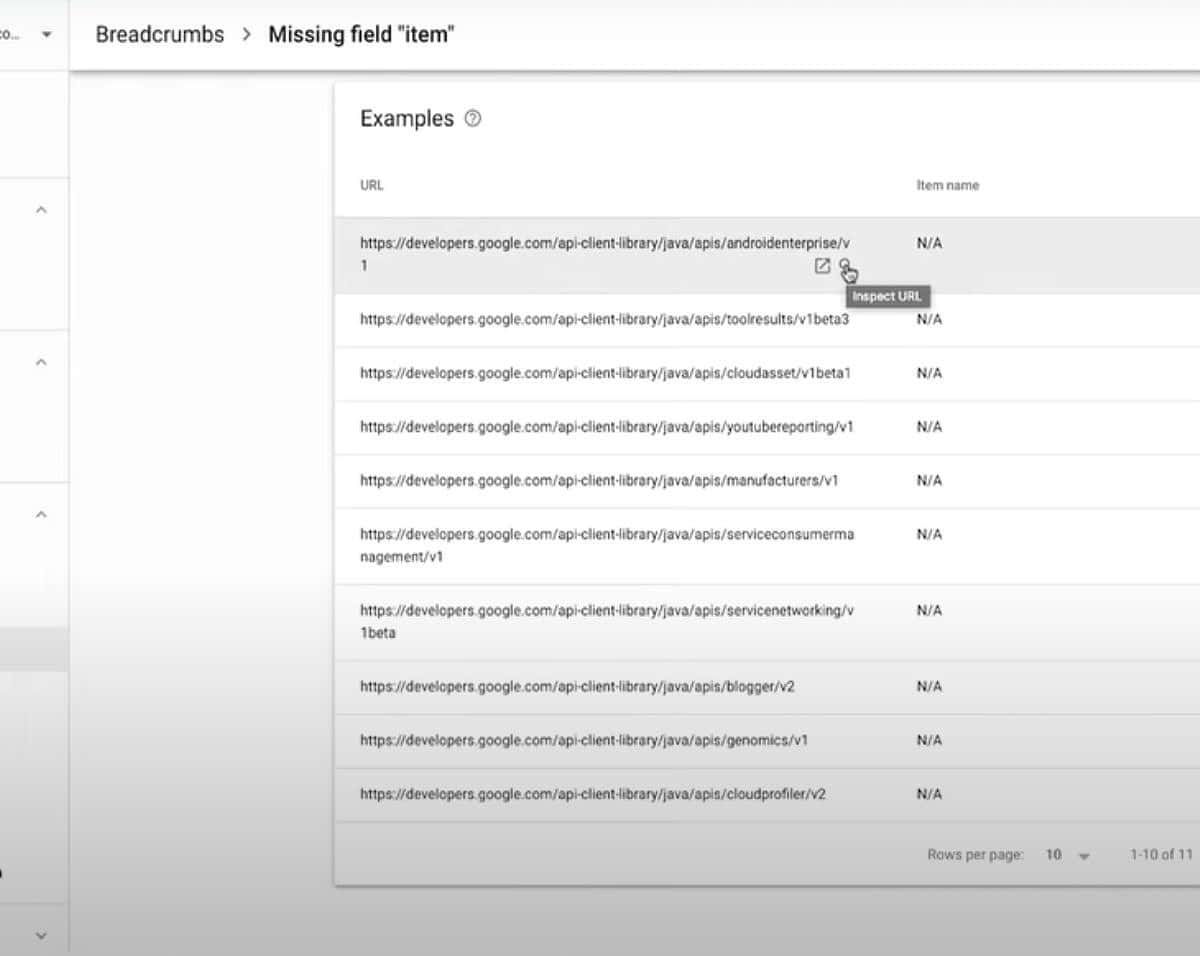
Task: Click the help icon beside Examples
Action: coord(473,119)
